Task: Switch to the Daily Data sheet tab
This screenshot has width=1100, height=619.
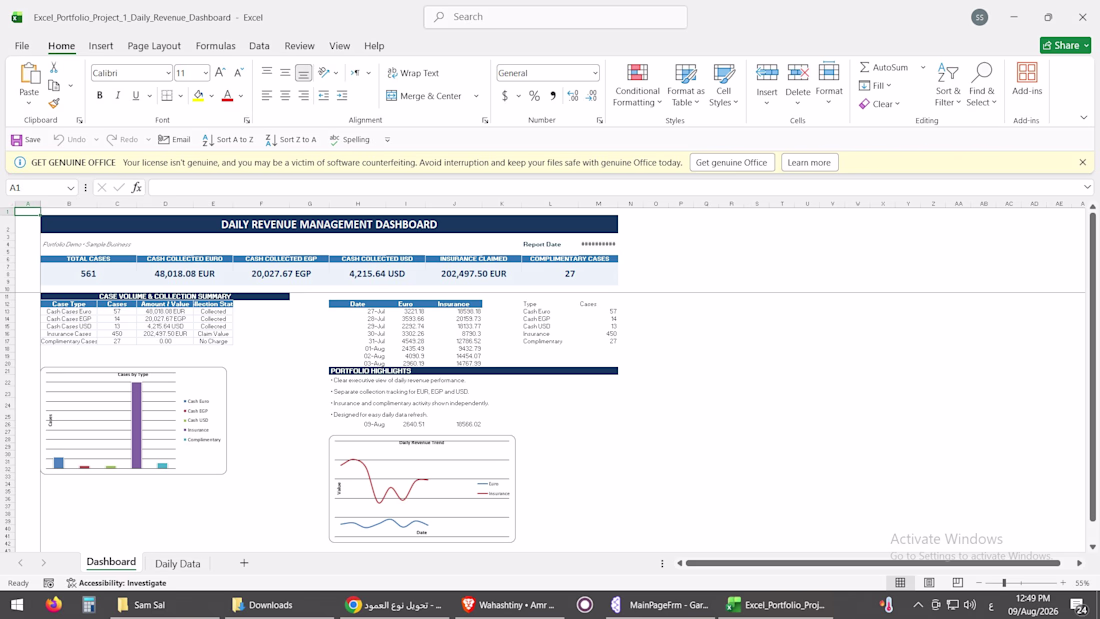Action: (177, 564)
